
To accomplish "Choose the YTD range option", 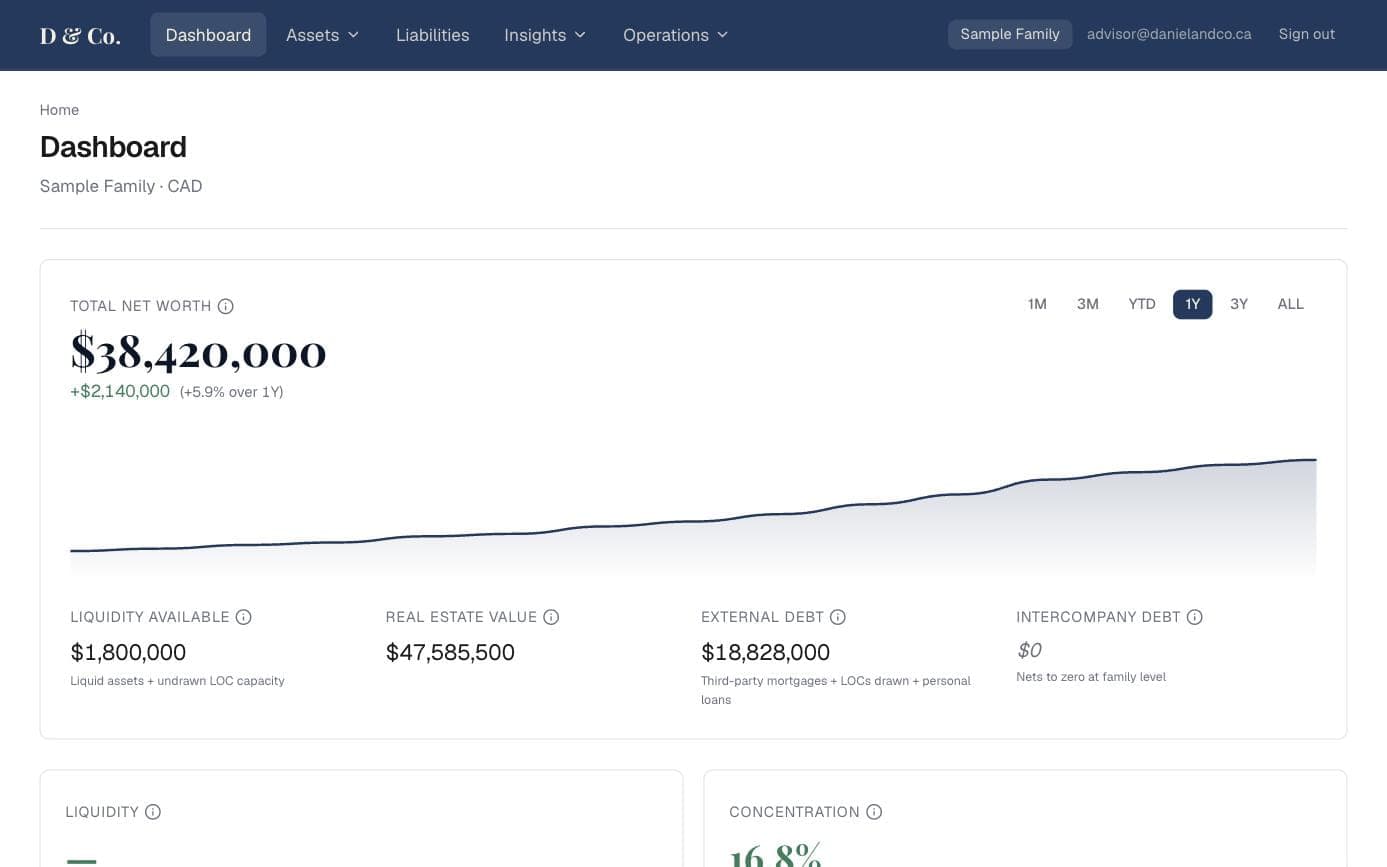I will [1142, 304].
